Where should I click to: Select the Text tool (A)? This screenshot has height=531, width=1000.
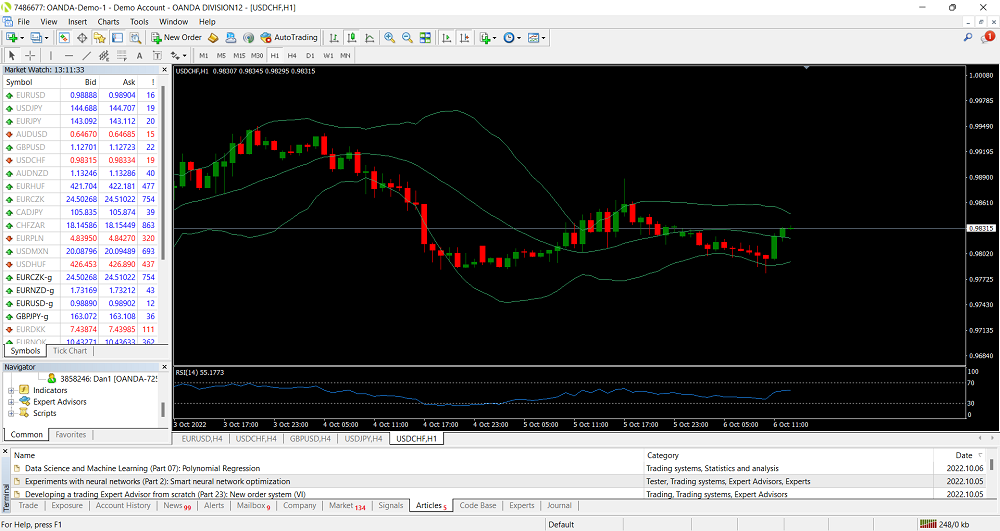[x=140, y=55]
